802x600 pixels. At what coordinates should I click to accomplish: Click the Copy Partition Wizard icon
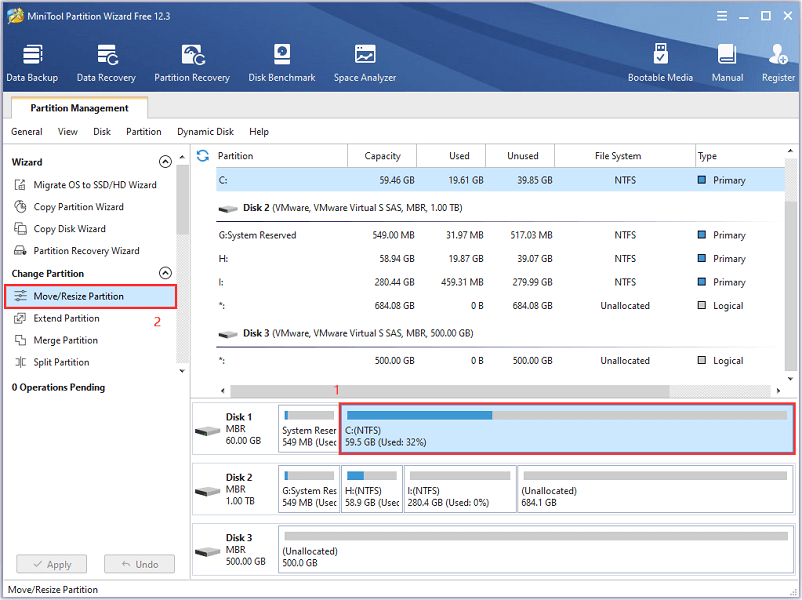click(x=20, y=207)
